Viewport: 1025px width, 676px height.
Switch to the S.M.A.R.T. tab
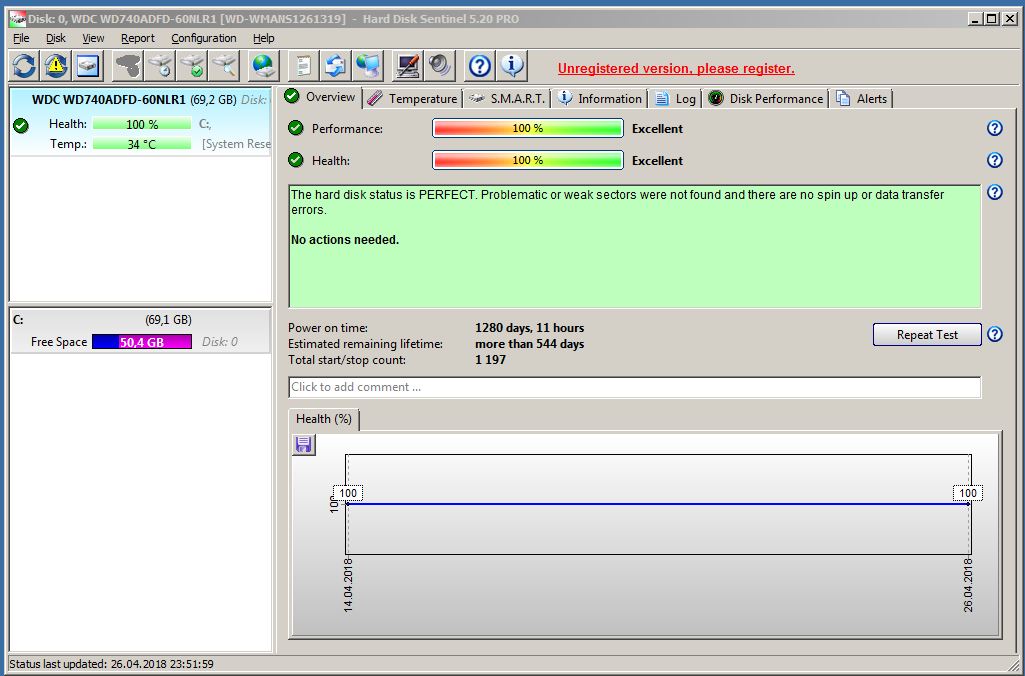coord(508,98)
